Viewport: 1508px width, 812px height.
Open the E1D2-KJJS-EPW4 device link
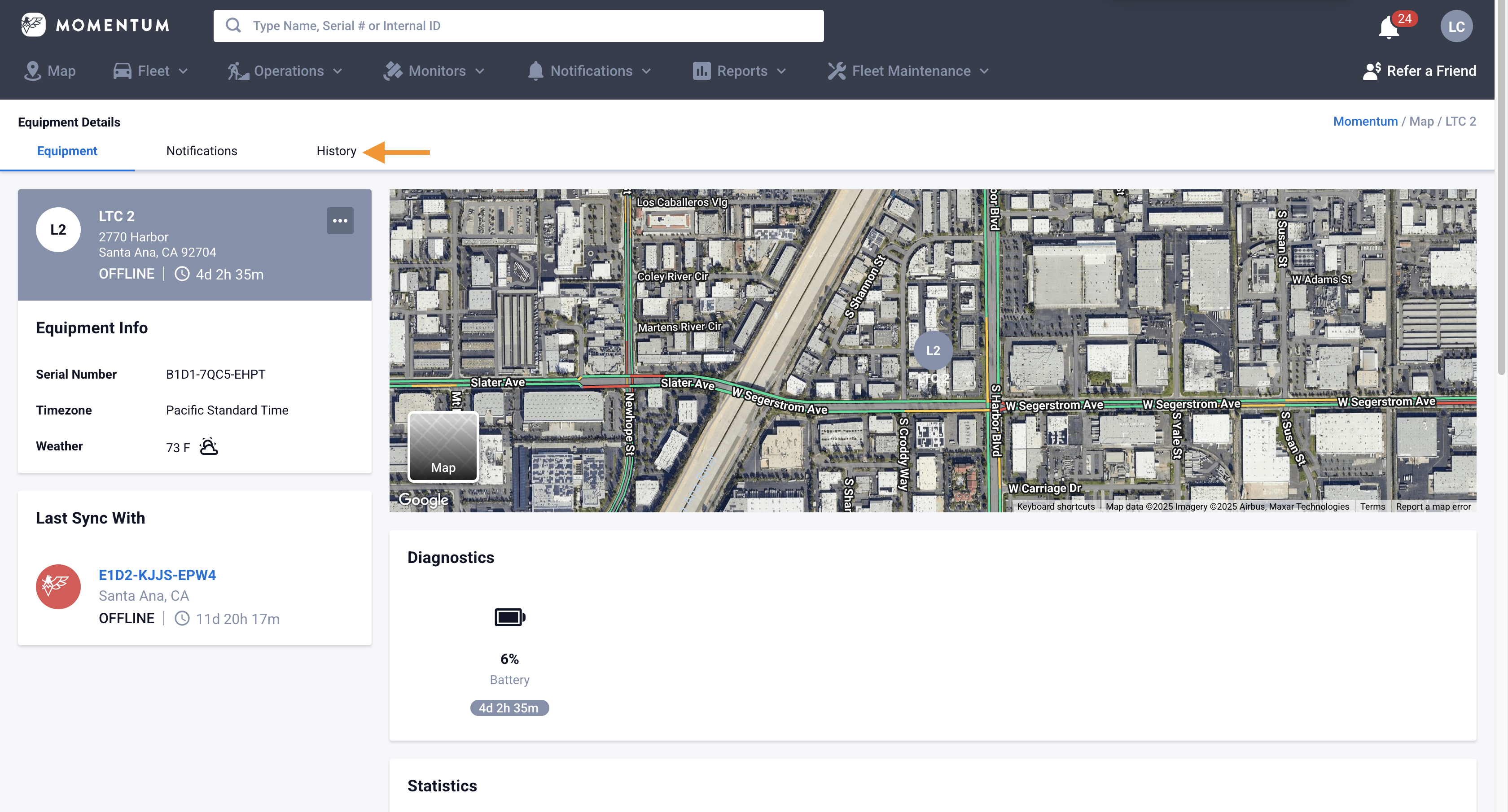tap(157, 575)
